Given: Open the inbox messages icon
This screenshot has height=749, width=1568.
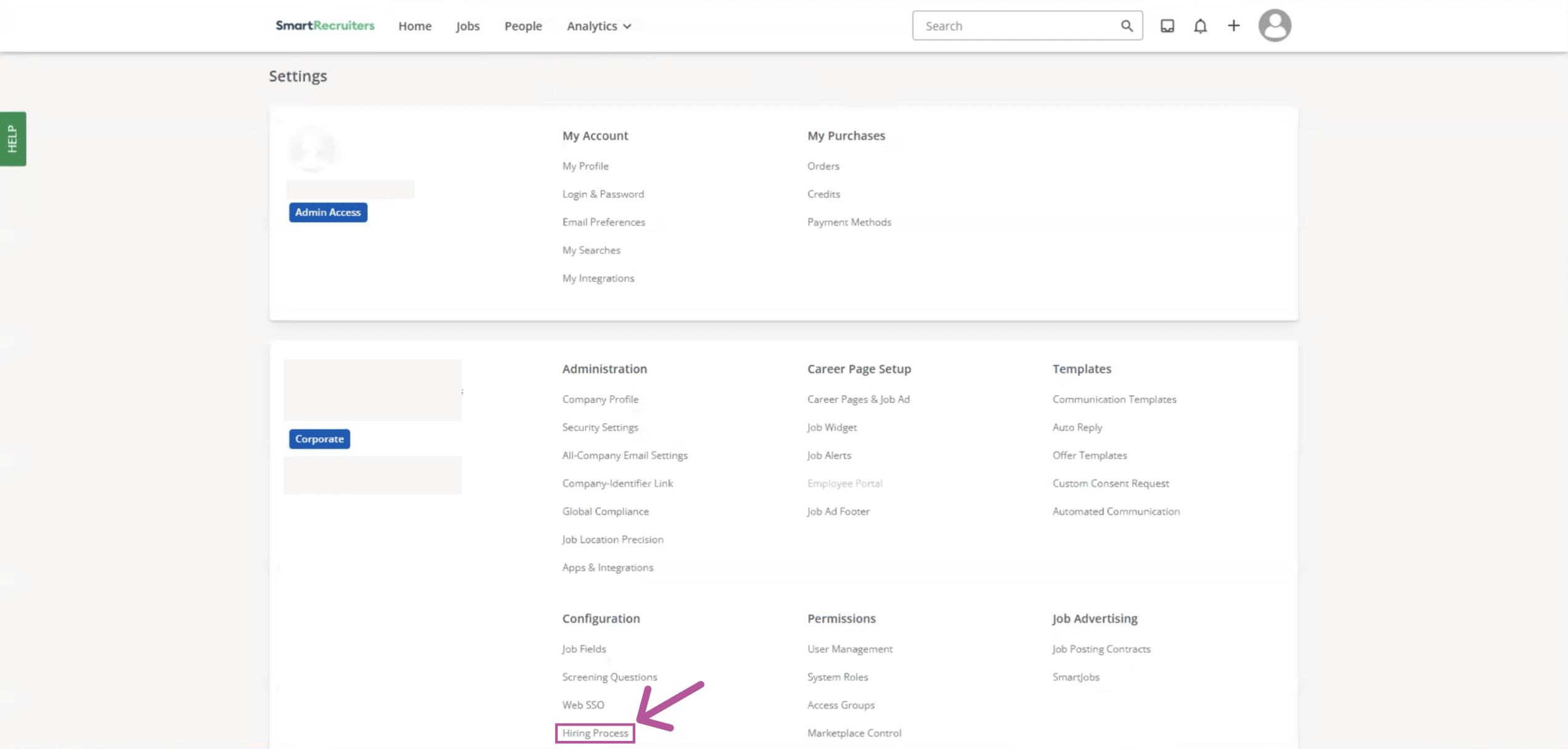Looking at the screenshot, I should coord(1167,26).
